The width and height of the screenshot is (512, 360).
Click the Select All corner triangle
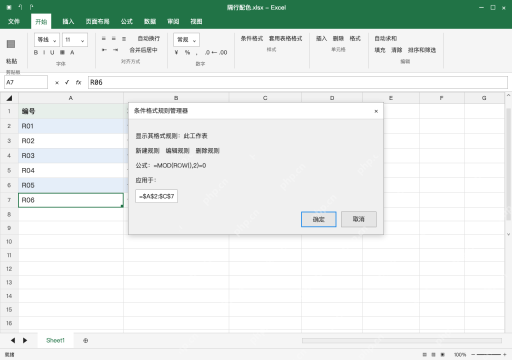[9, 98]
